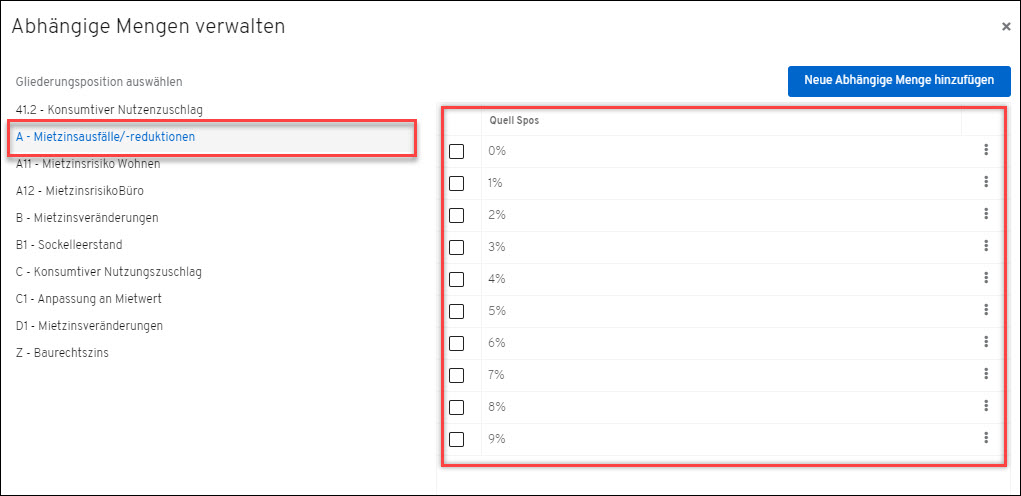Viewport: 1021px width, 496px height.
Task: Select A - Mietzinsausfälle/-reduktionen entry
Action: tap(212, 137)
